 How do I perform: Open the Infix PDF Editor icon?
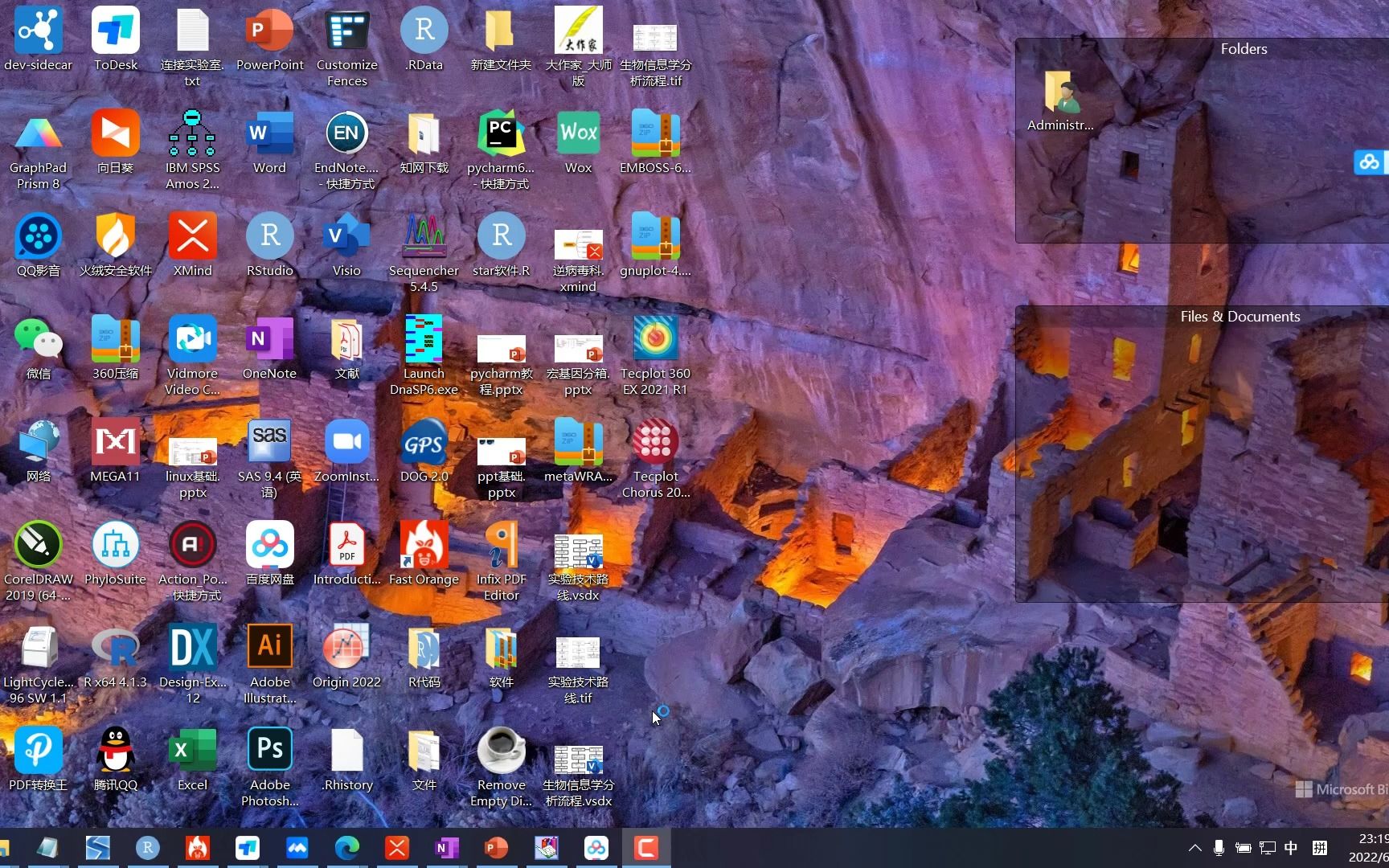click(502, 562)
